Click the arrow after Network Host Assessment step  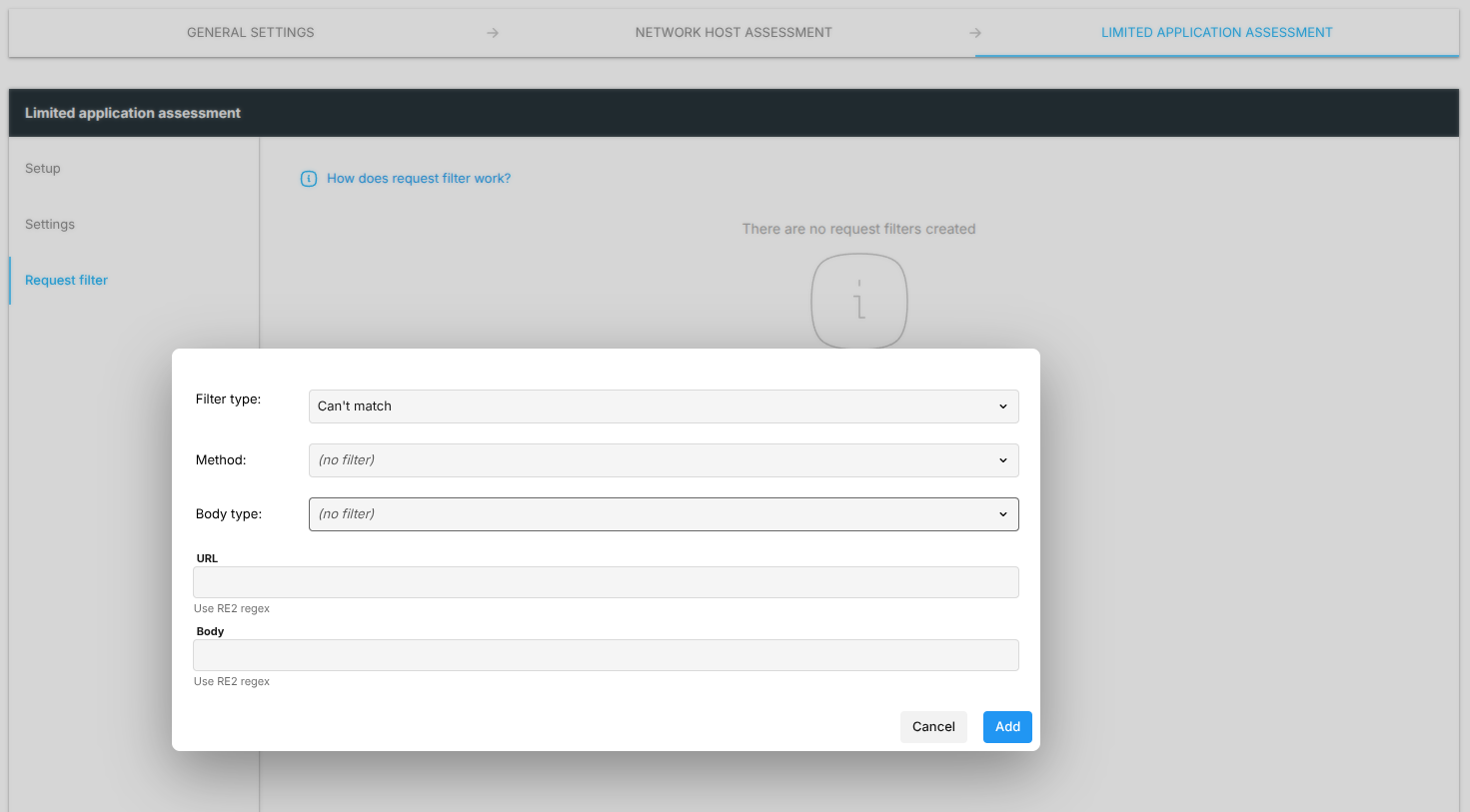975,33
